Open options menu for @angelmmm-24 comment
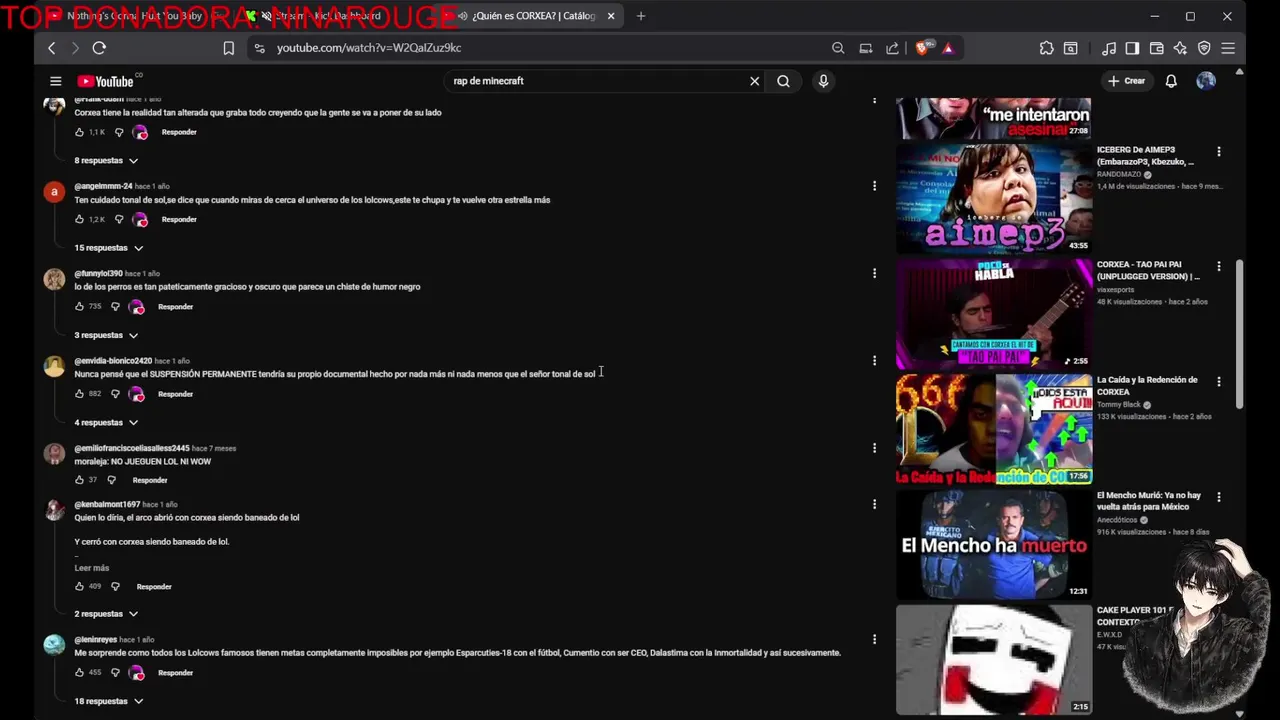Image resolution: width=1280 pixels, height=720 pixels. [x=874, y=186]
